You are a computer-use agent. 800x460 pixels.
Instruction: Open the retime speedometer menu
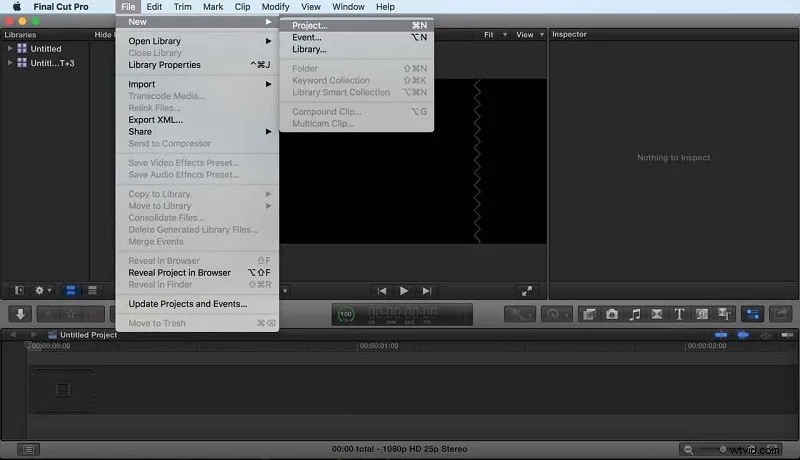[557, 314]
